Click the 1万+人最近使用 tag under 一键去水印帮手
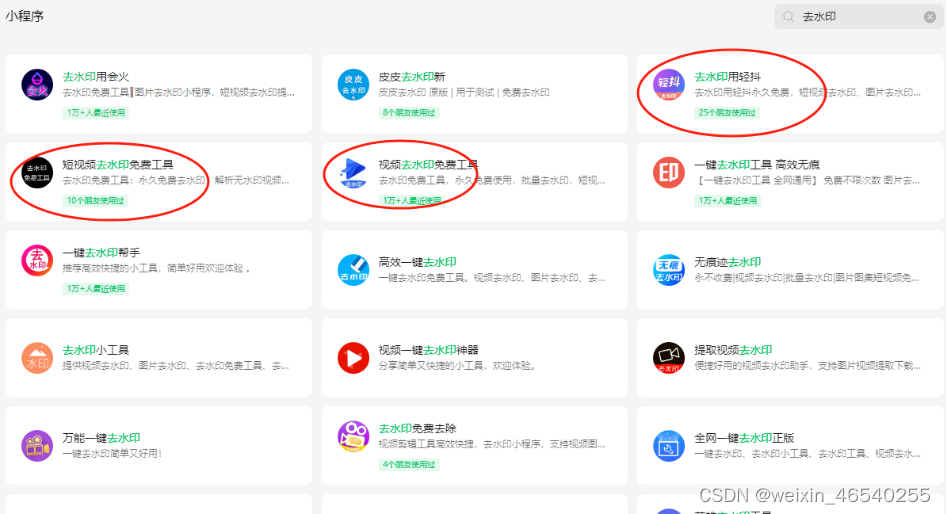The image size is (946, 514). pyautogui.click(x=96, y=289)
